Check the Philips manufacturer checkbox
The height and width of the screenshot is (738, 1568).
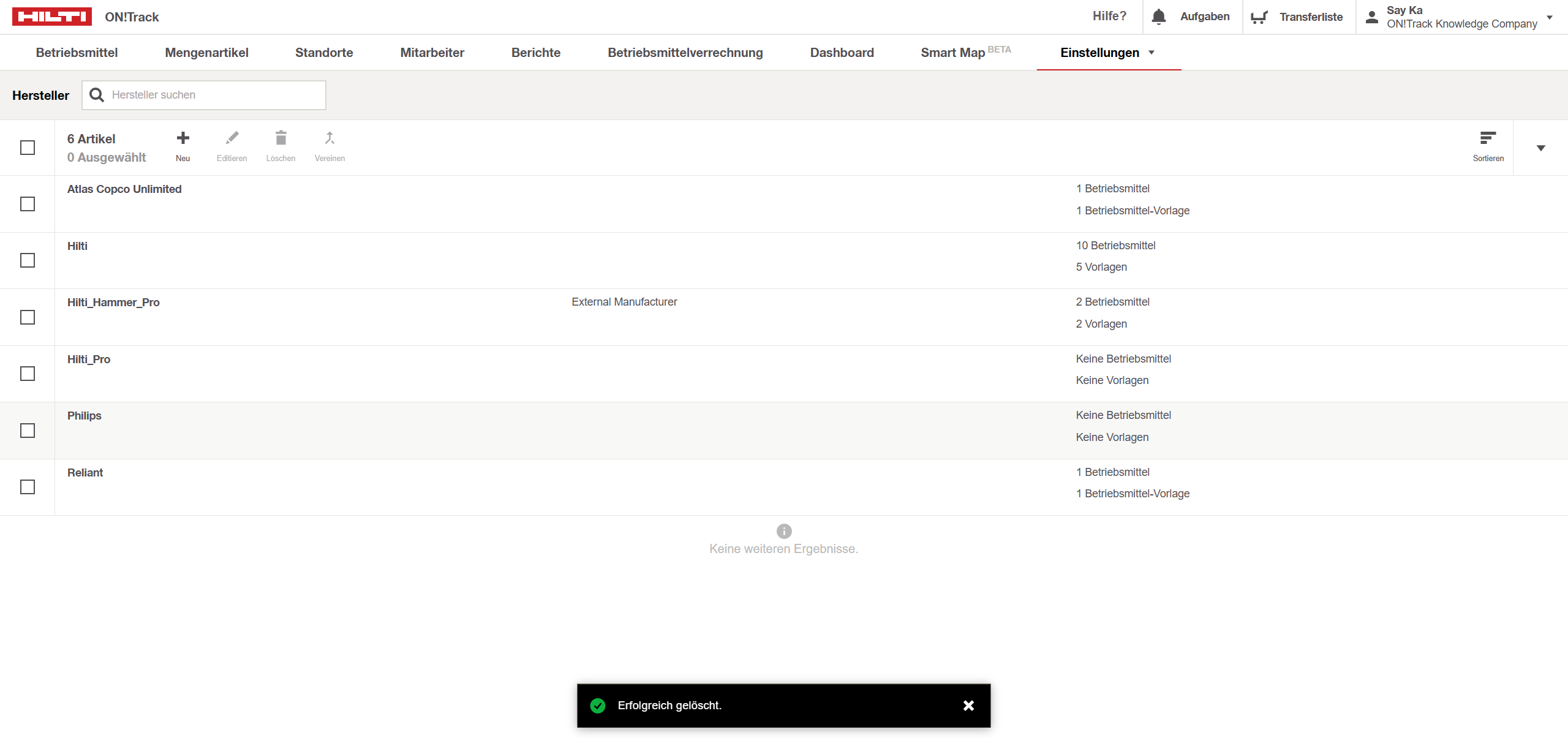pos(28,431)
